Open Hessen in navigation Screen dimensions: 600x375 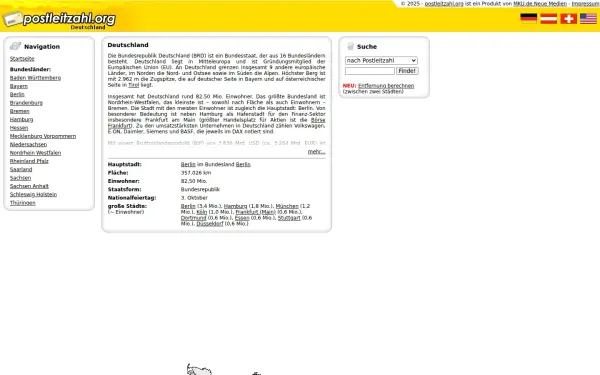pos(19,128)
